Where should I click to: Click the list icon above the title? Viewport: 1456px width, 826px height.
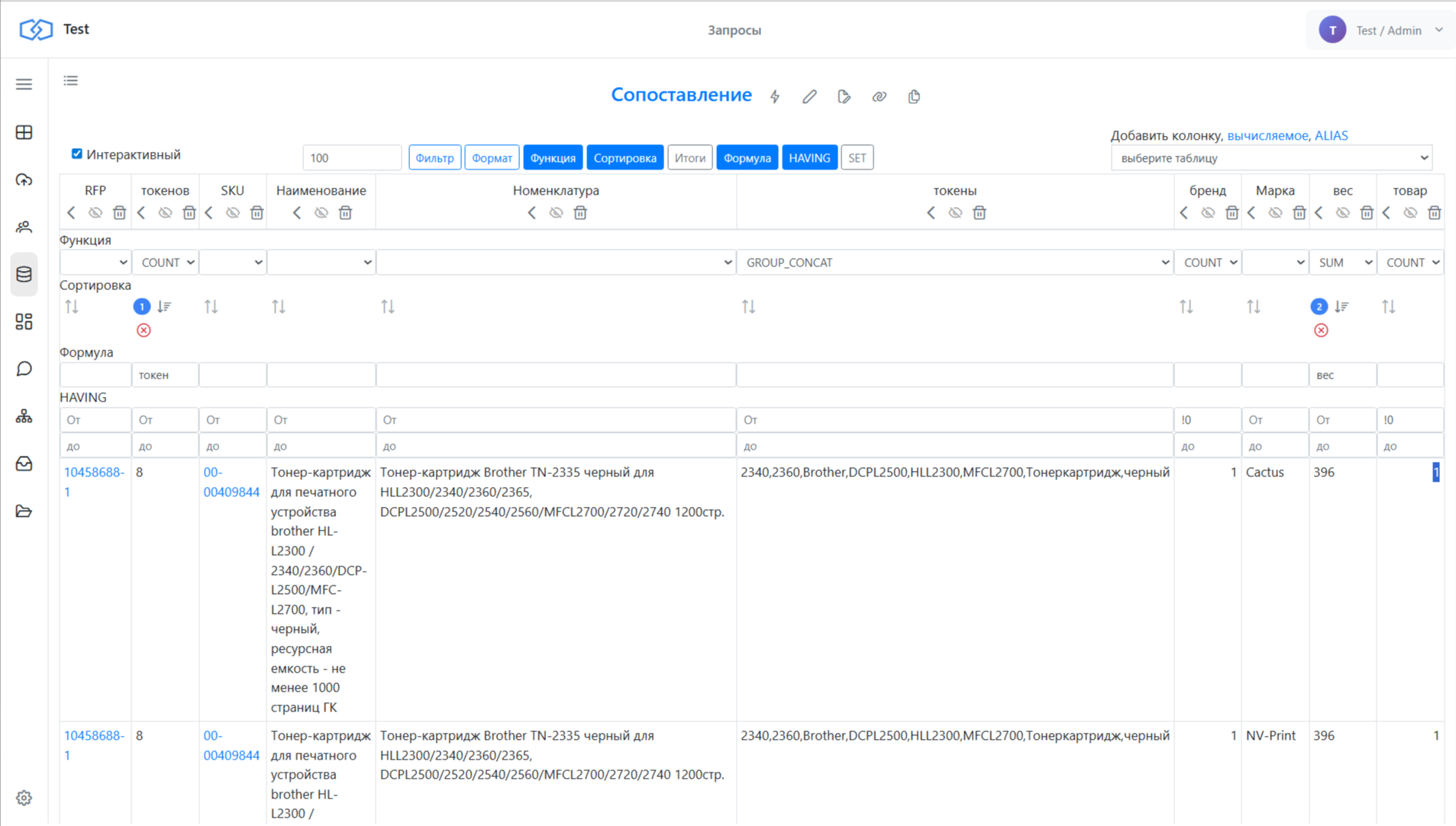click(x=71, y=81)
